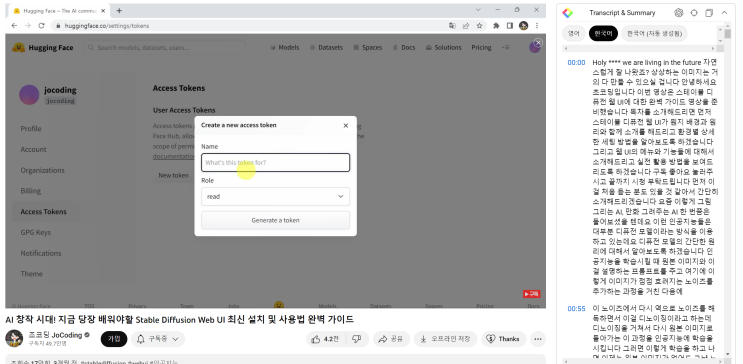Expand the 구독중 notification dropdown

158,339
